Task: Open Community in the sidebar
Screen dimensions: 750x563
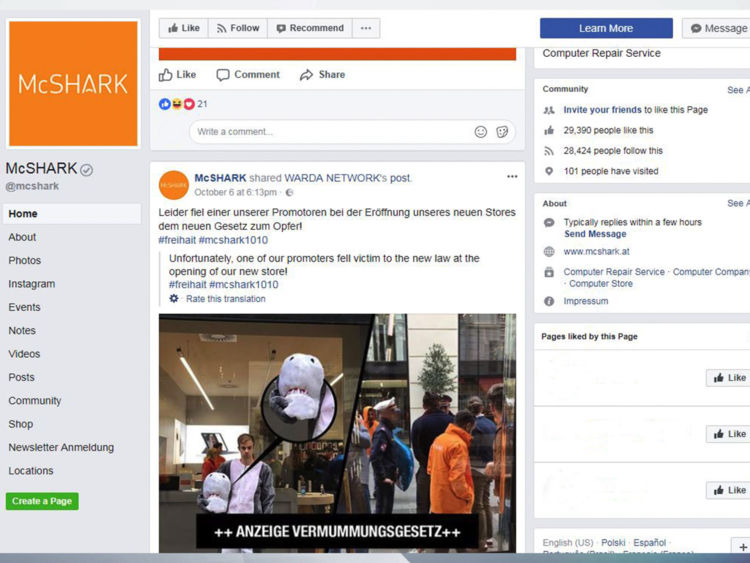Action: click(34, 401)
